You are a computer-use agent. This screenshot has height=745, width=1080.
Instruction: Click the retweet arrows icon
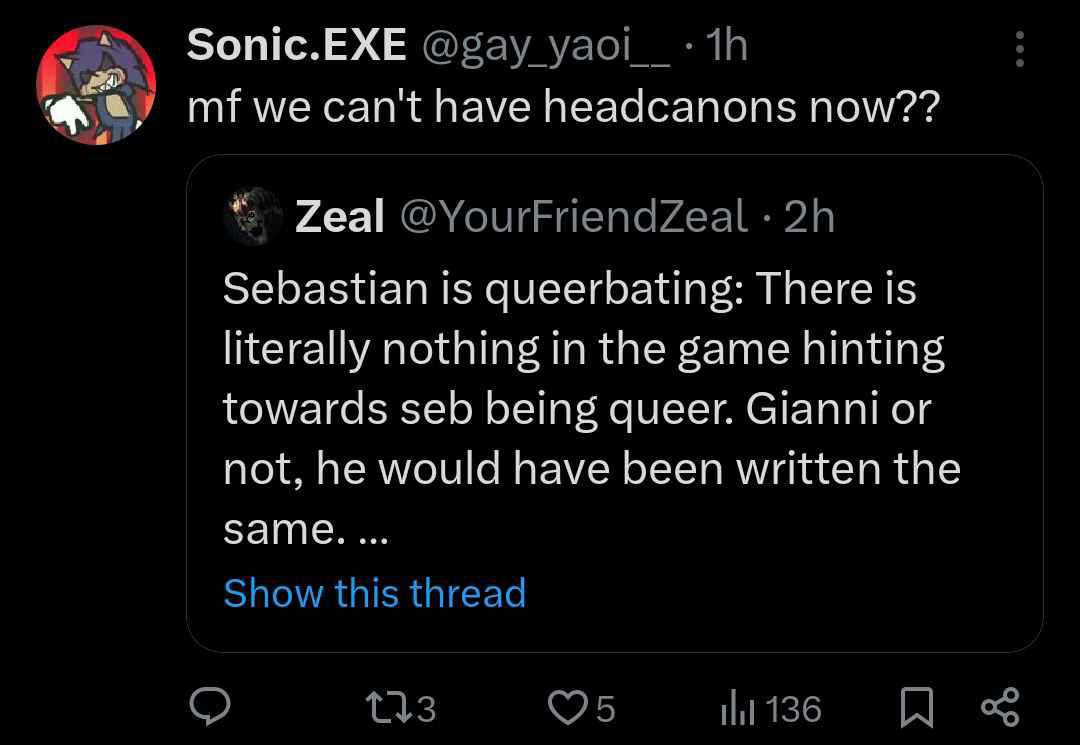tap(388, 708)
